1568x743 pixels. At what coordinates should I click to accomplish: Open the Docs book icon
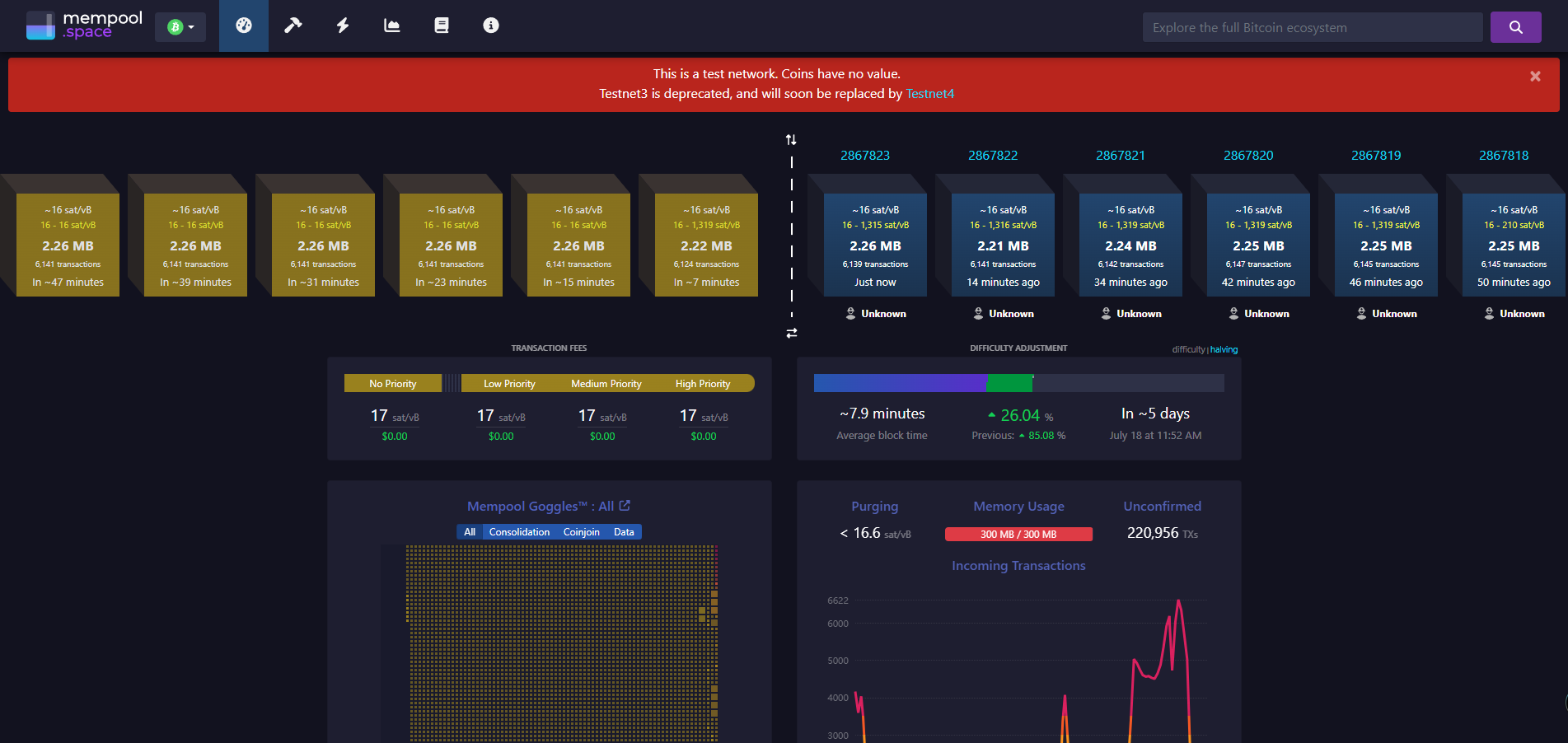(442, 26)
